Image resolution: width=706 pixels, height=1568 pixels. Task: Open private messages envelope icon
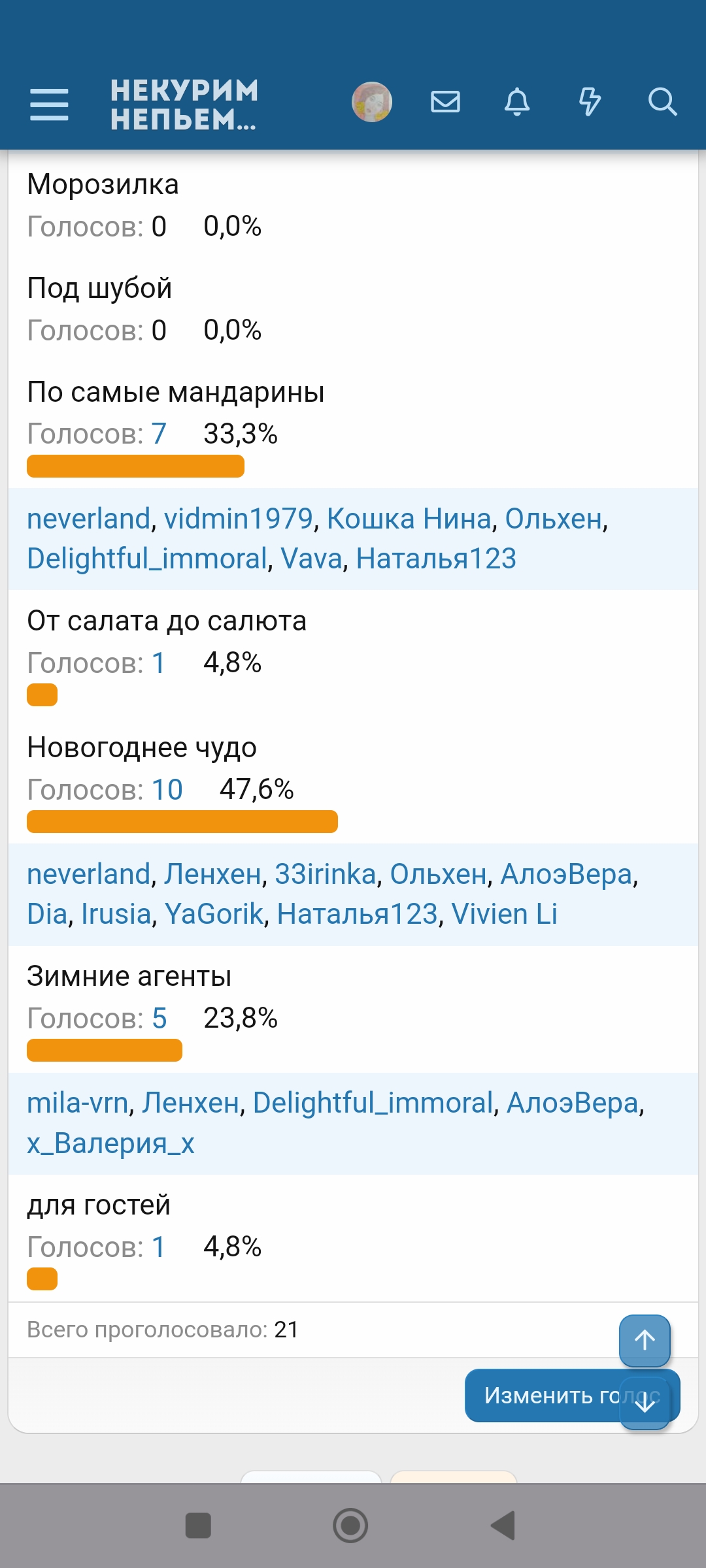tap(445, 103)
